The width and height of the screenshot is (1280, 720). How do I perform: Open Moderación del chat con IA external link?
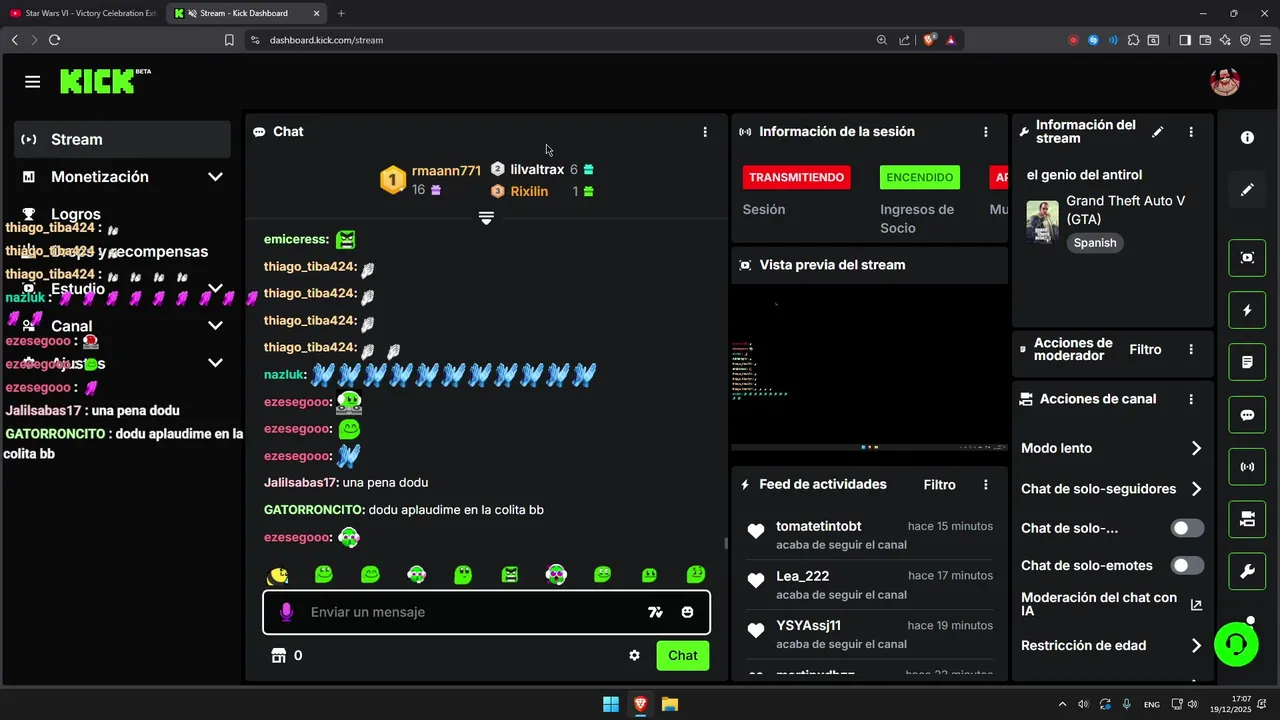(x=1196, y=604)
